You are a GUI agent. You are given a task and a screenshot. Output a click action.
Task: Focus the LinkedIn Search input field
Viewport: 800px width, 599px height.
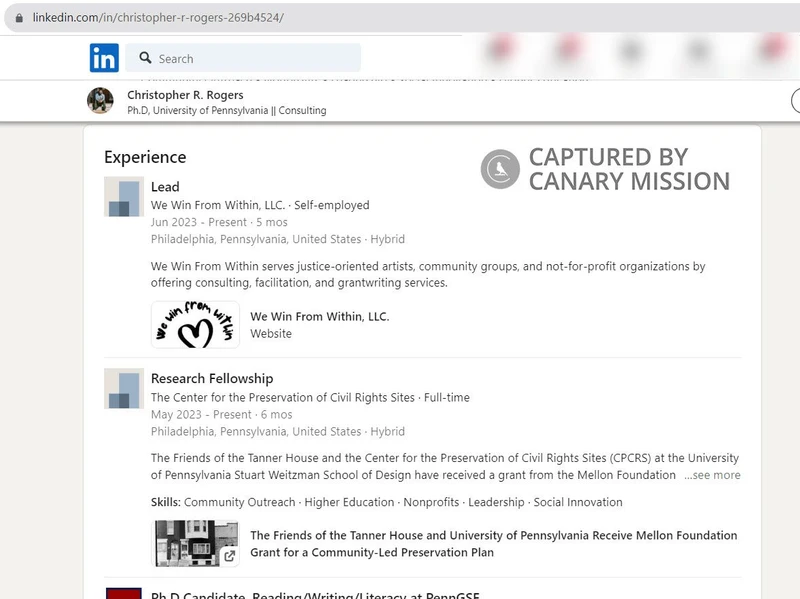click(x=243, y=58)
